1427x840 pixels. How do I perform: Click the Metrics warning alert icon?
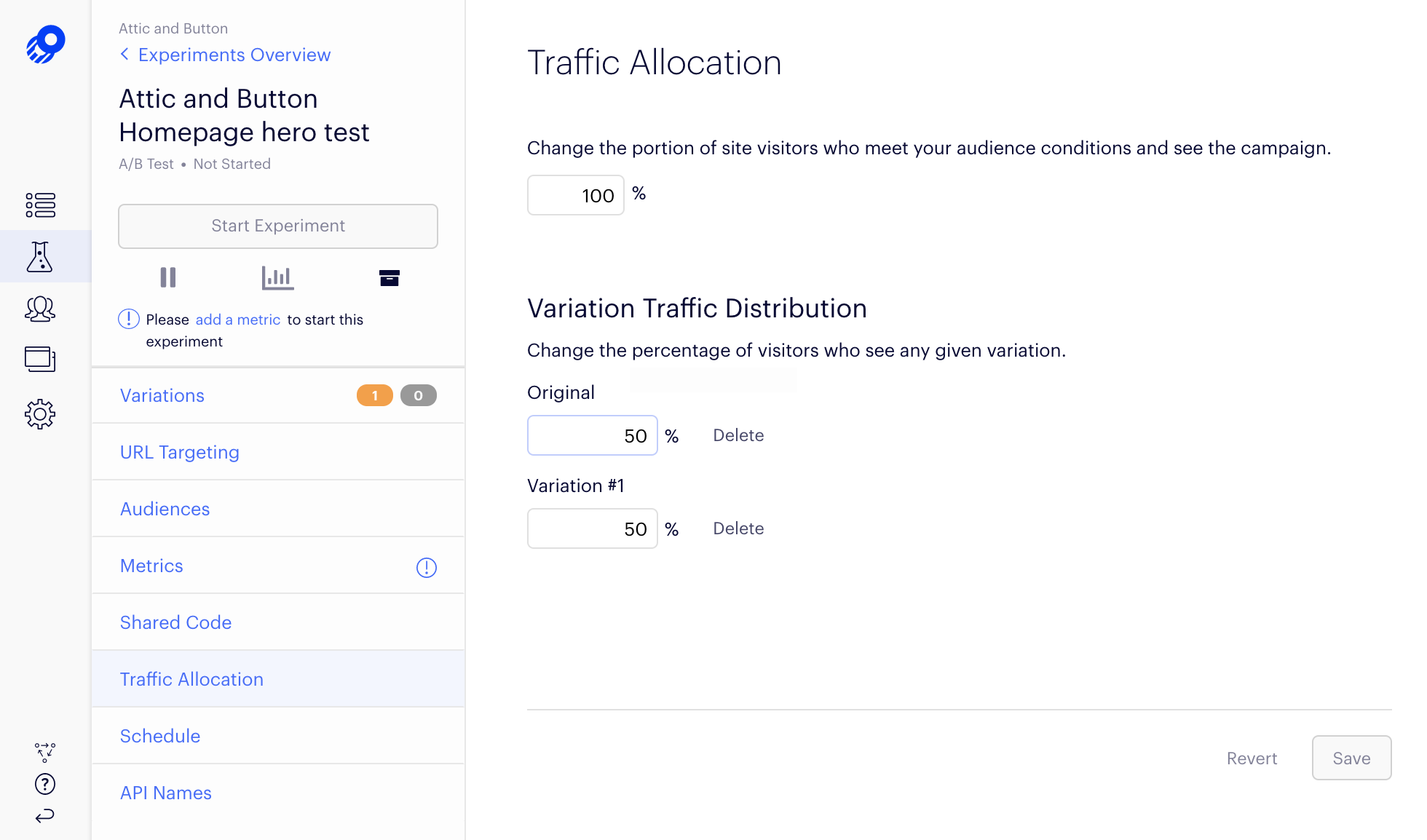point(426,568)
